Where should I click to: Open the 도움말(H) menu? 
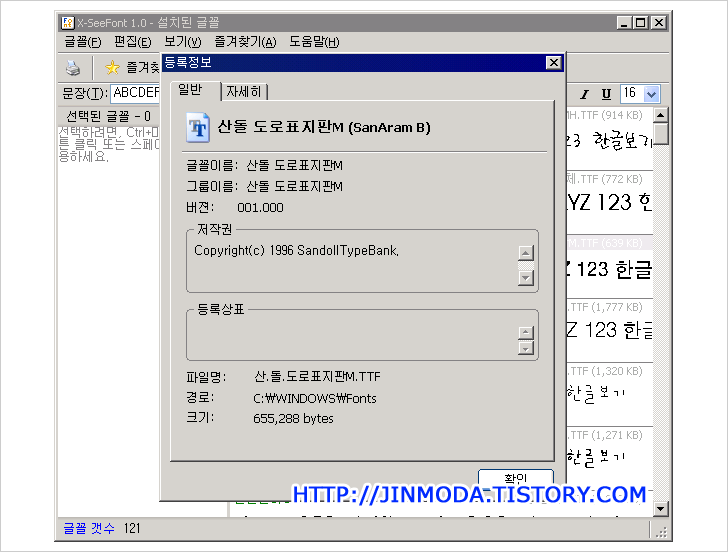[314, 42]
